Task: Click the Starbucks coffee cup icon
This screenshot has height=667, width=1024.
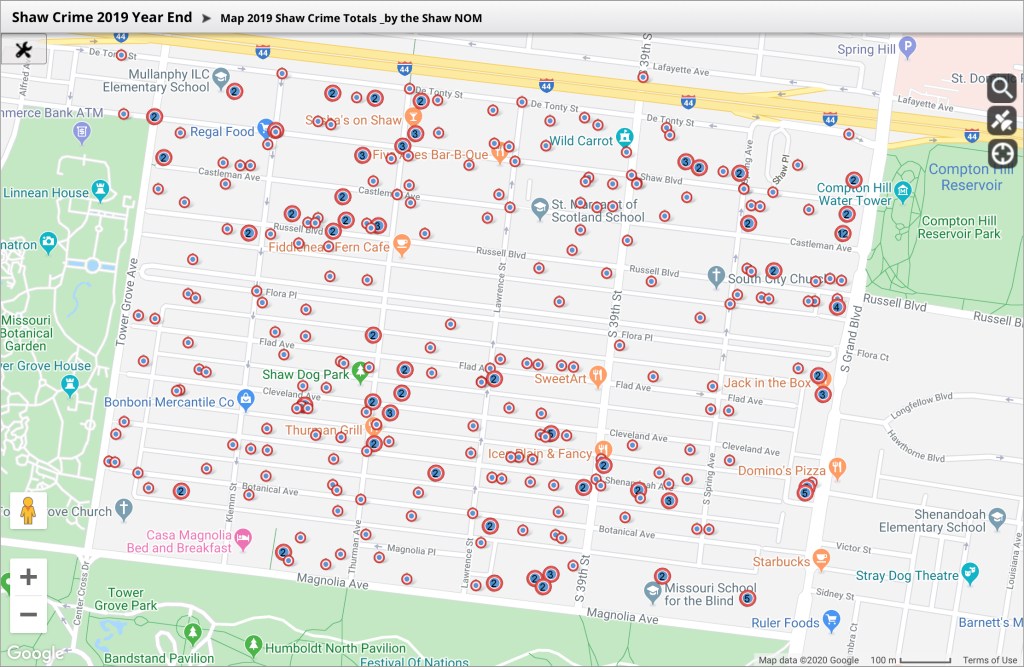Action: (822, 557)
